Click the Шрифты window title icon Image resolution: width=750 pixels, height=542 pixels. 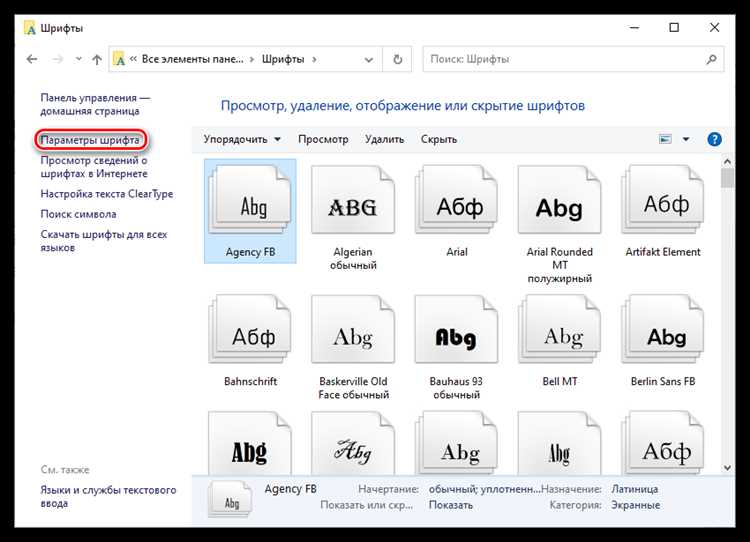pyautogui.click(x=30, y=28)
